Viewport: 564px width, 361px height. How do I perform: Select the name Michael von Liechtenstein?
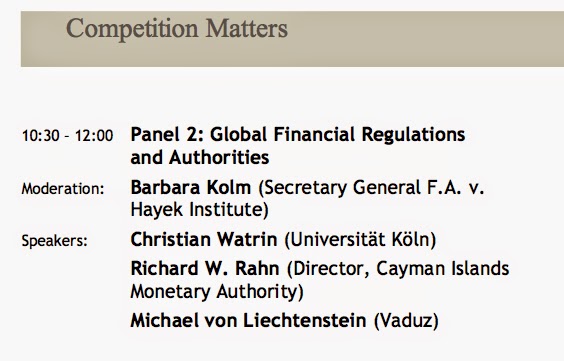(x=248, y=320)
